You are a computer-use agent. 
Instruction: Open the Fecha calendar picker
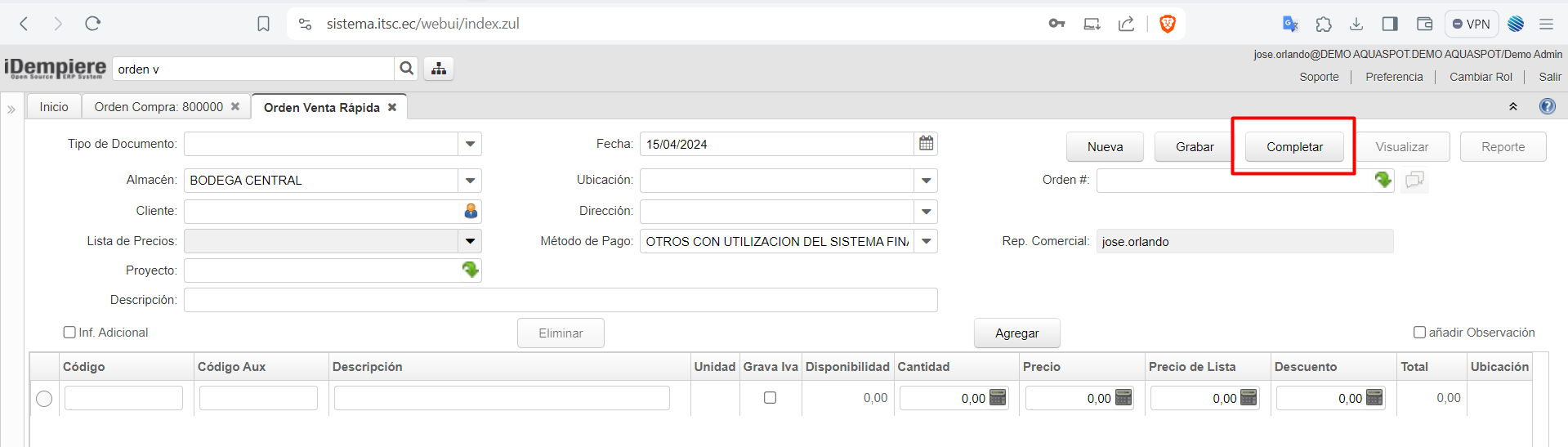click(926, 144)
